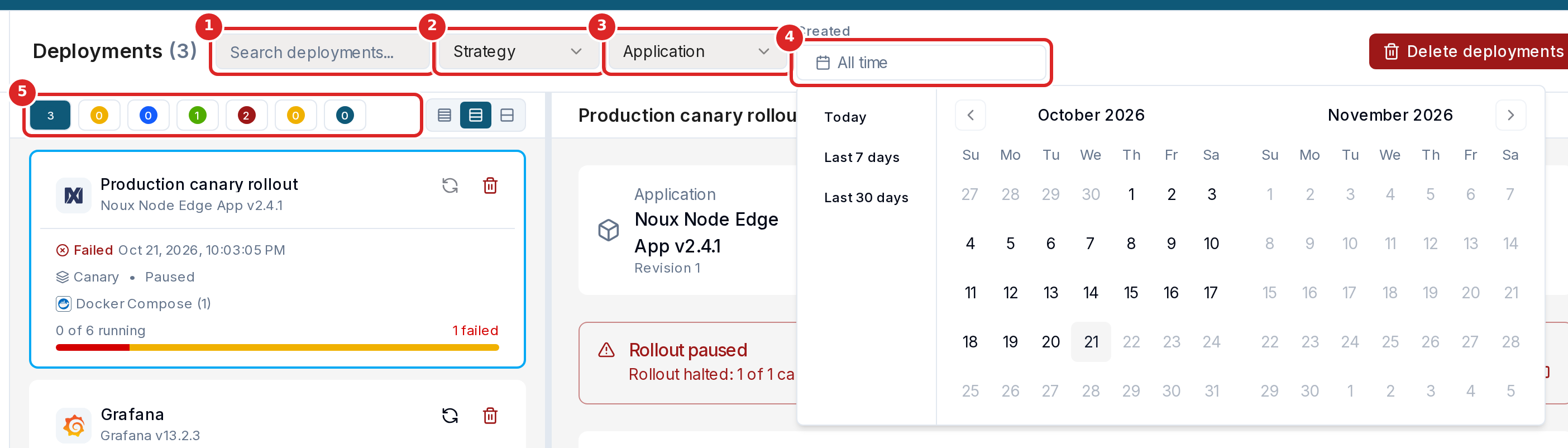Select October 21 in the calendar
This screenshot has width=1568, height=448.
point(1091,342)
